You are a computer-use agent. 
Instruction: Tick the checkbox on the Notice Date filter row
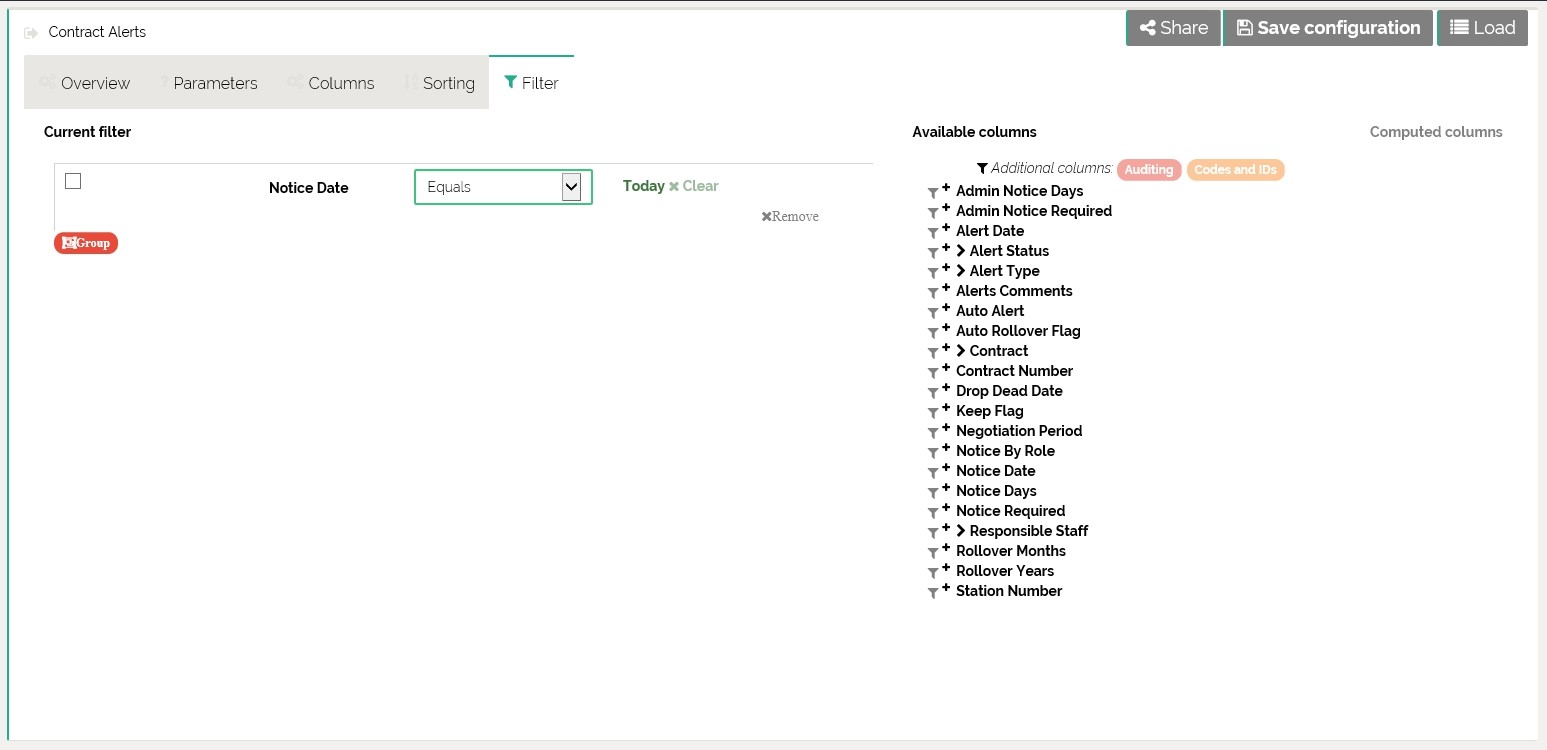click(73, 181)
